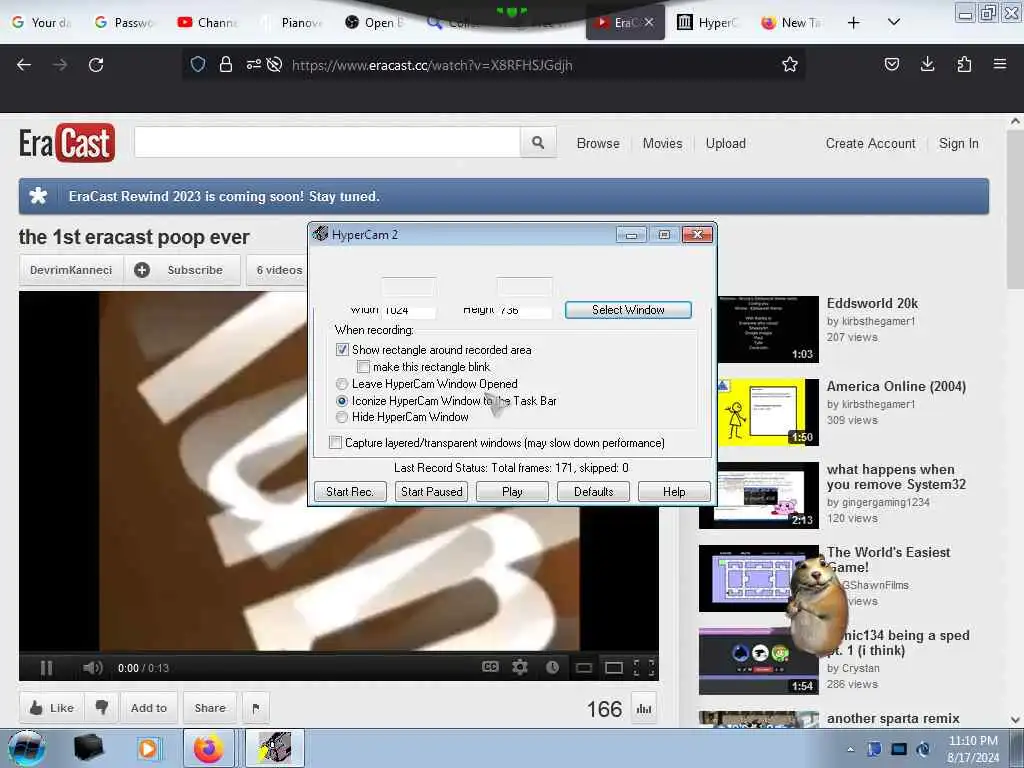Enable make this rectangle blink
Image resolution: width=1024 pixels, height=768 pixels.
click(364, 366)
